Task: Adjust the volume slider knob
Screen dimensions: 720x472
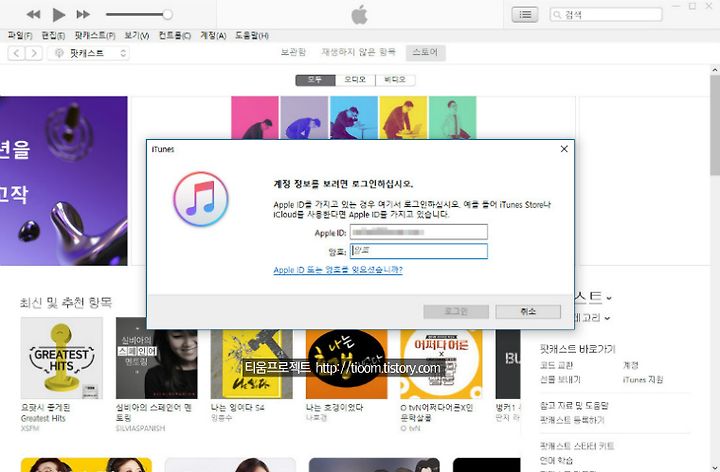Action: (x=168, y=14)
